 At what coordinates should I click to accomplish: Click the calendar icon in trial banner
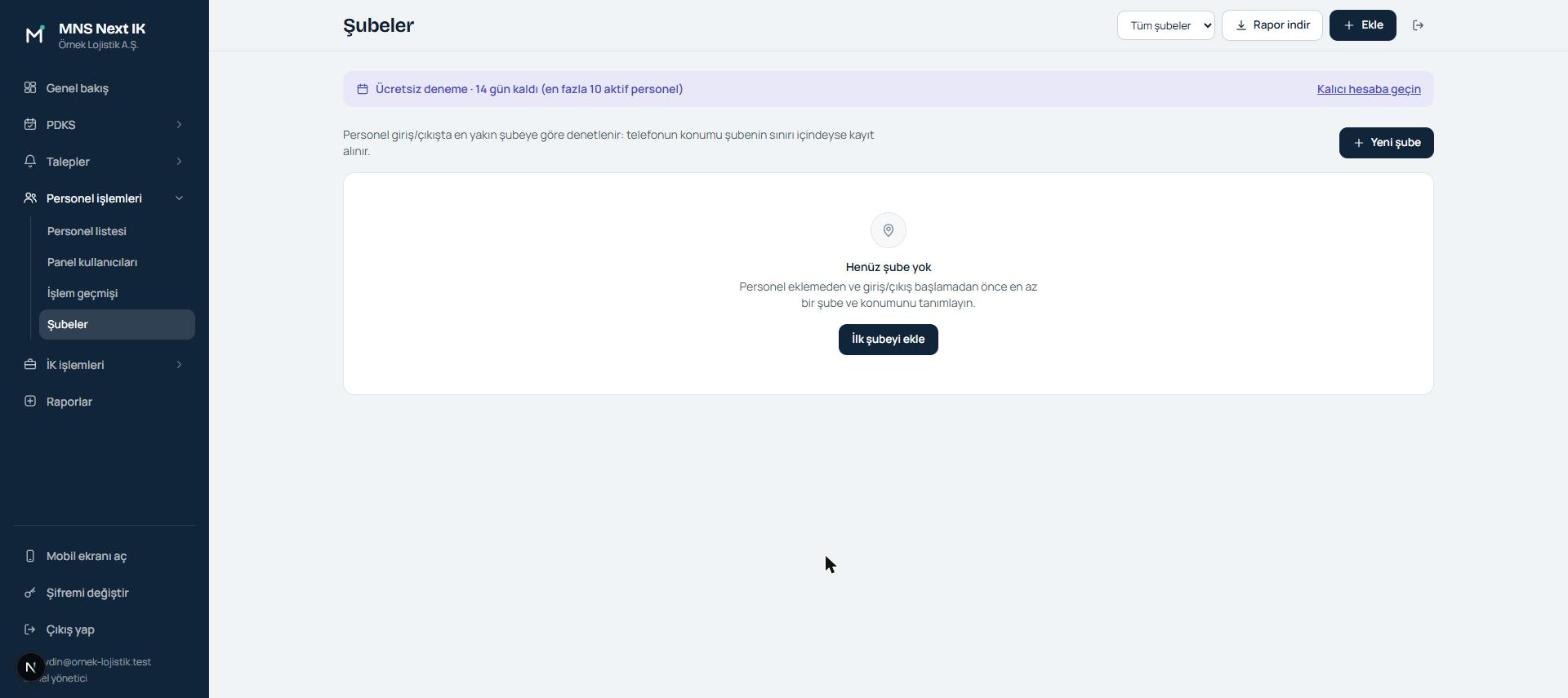pos(362,89)
